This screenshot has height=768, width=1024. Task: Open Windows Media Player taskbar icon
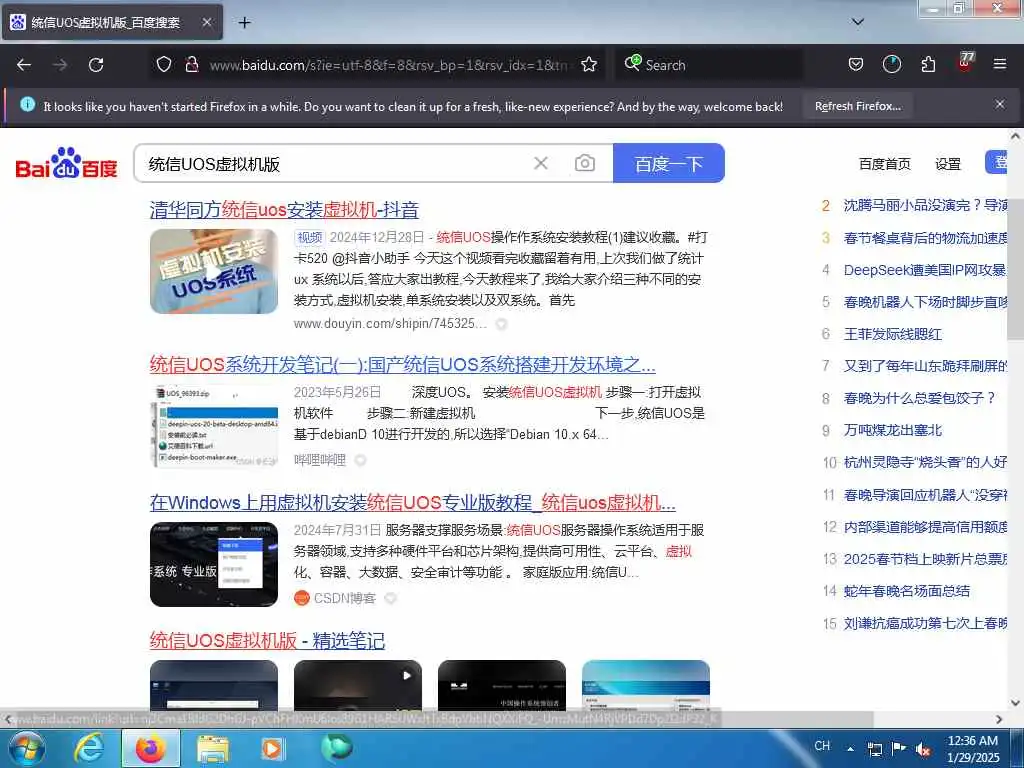272,748
